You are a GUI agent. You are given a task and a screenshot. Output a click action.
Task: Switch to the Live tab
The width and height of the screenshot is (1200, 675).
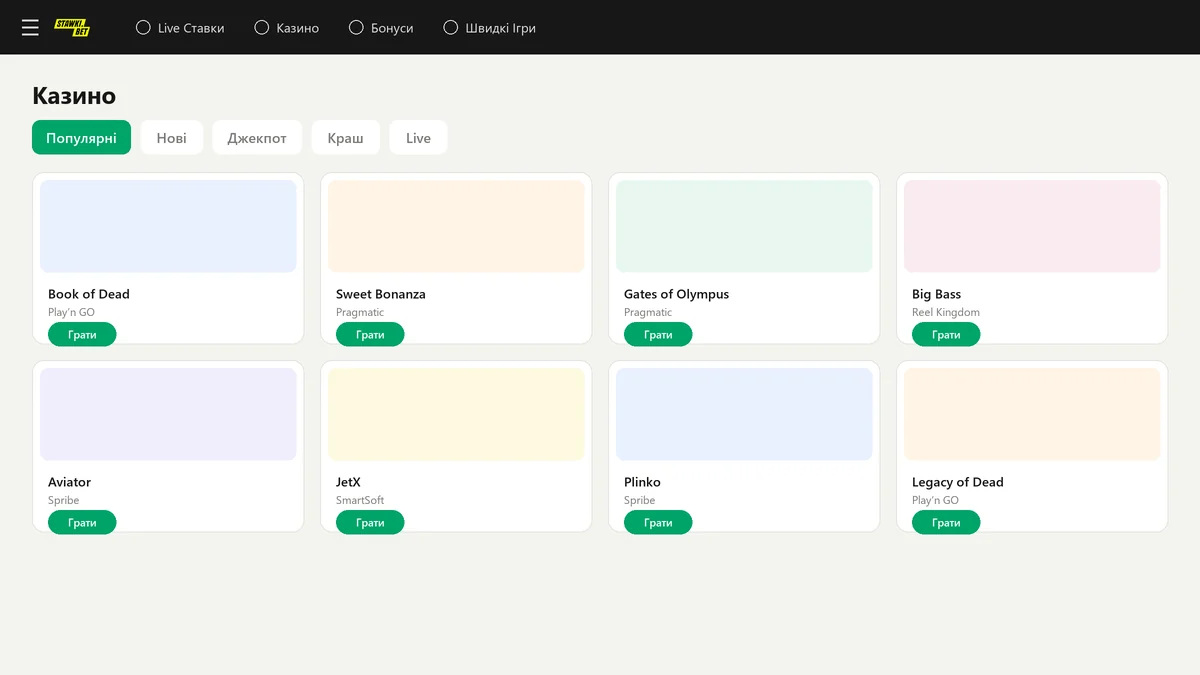(418, 138)
